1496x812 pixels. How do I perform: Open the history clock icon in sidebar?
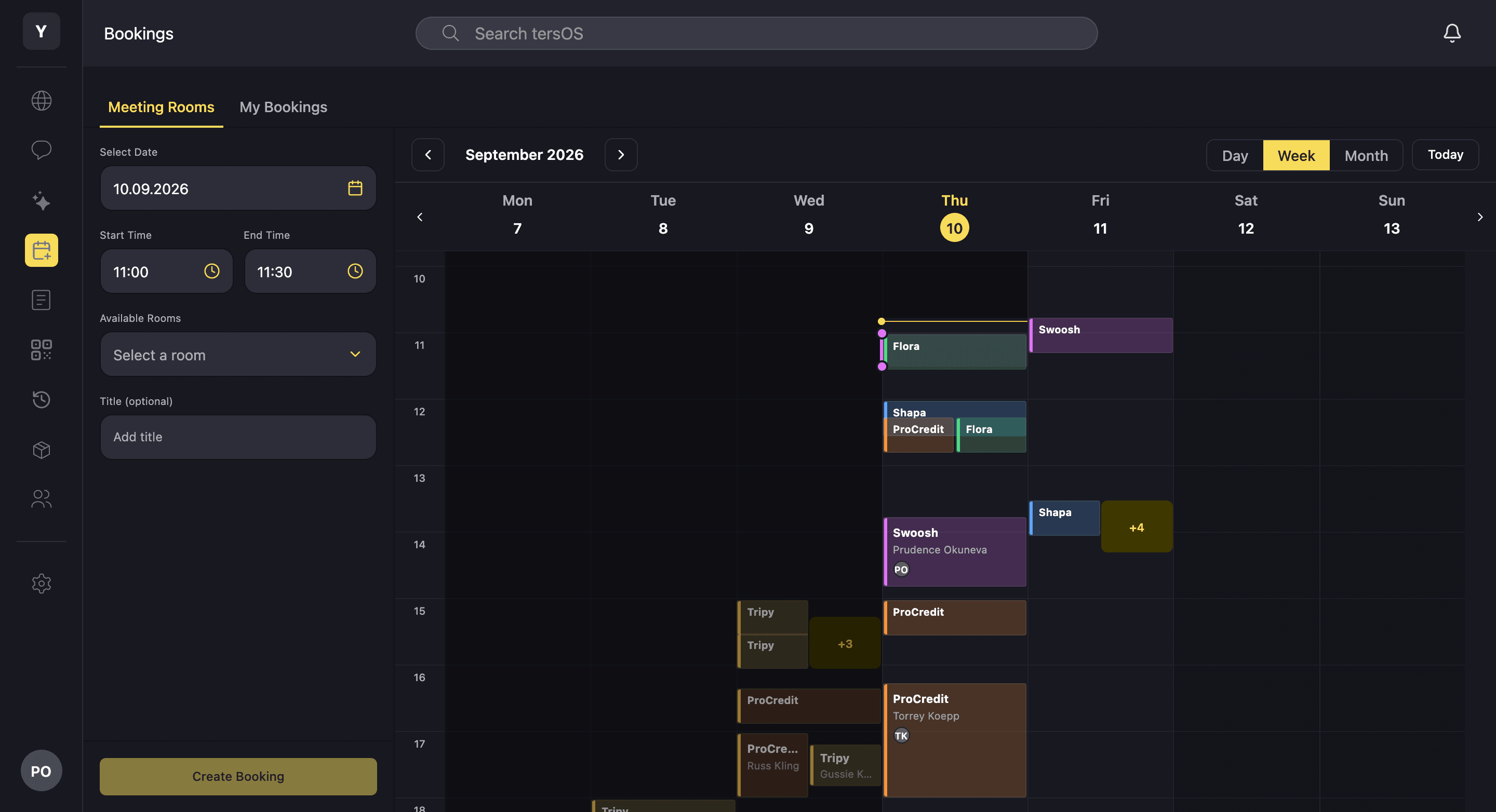(x=41, y=399)
